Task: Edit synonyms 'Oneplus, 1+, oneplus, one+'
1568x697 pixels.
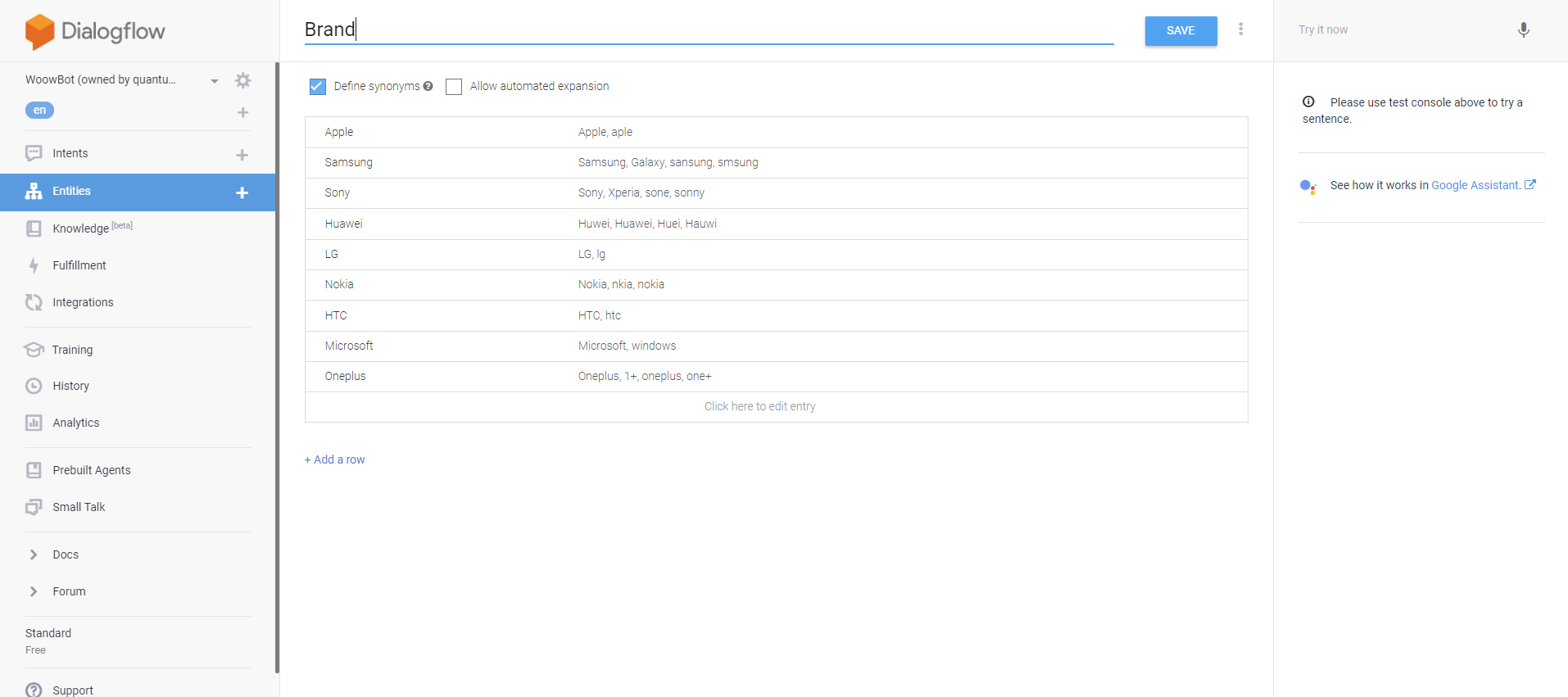Action: click(645, 376)
